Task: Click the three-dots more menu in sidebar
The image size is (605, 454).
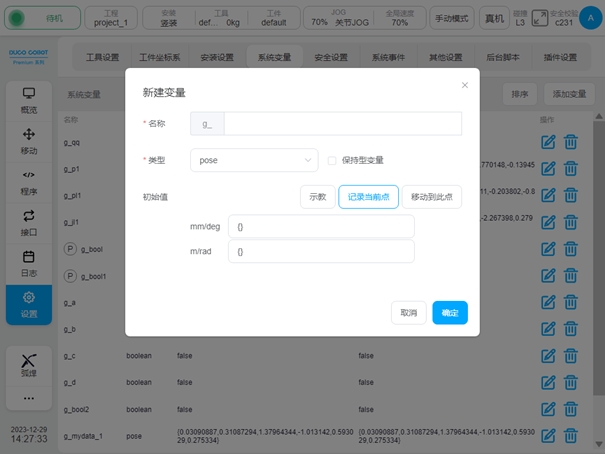Action: 29,399
